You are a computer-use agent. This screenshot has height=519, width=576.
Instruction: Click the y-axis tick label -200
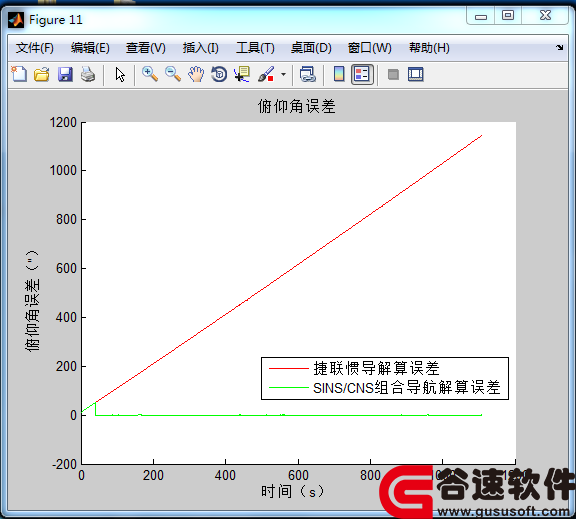coord(65,464)
